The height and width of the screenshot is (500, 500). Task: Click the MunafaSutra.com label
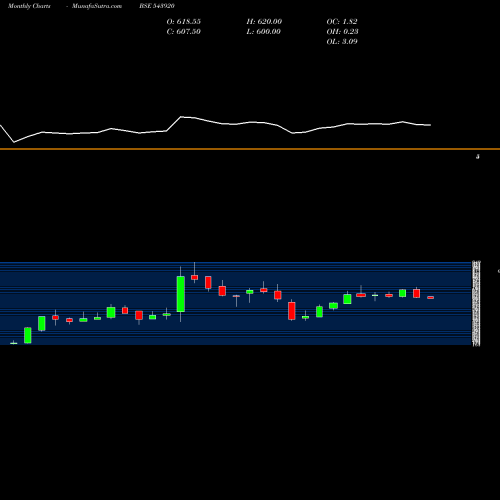97,6
